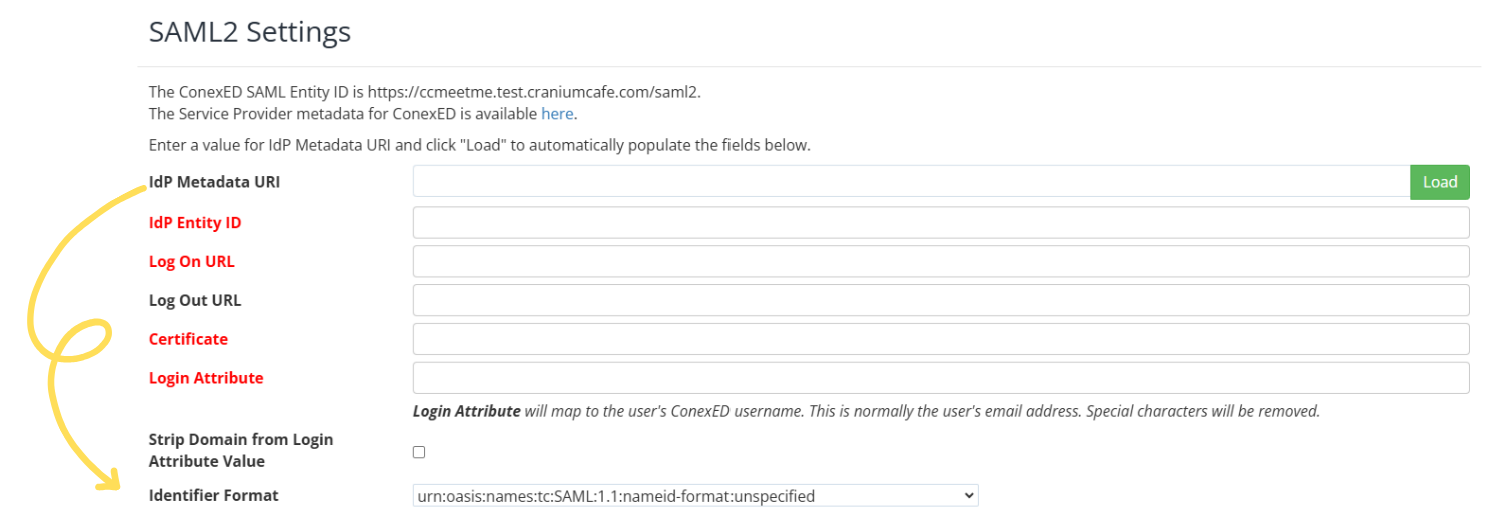The height and width of the screenshot is (525, 1502).
Task: Click the Certificate text field
Action: [940, 339]
